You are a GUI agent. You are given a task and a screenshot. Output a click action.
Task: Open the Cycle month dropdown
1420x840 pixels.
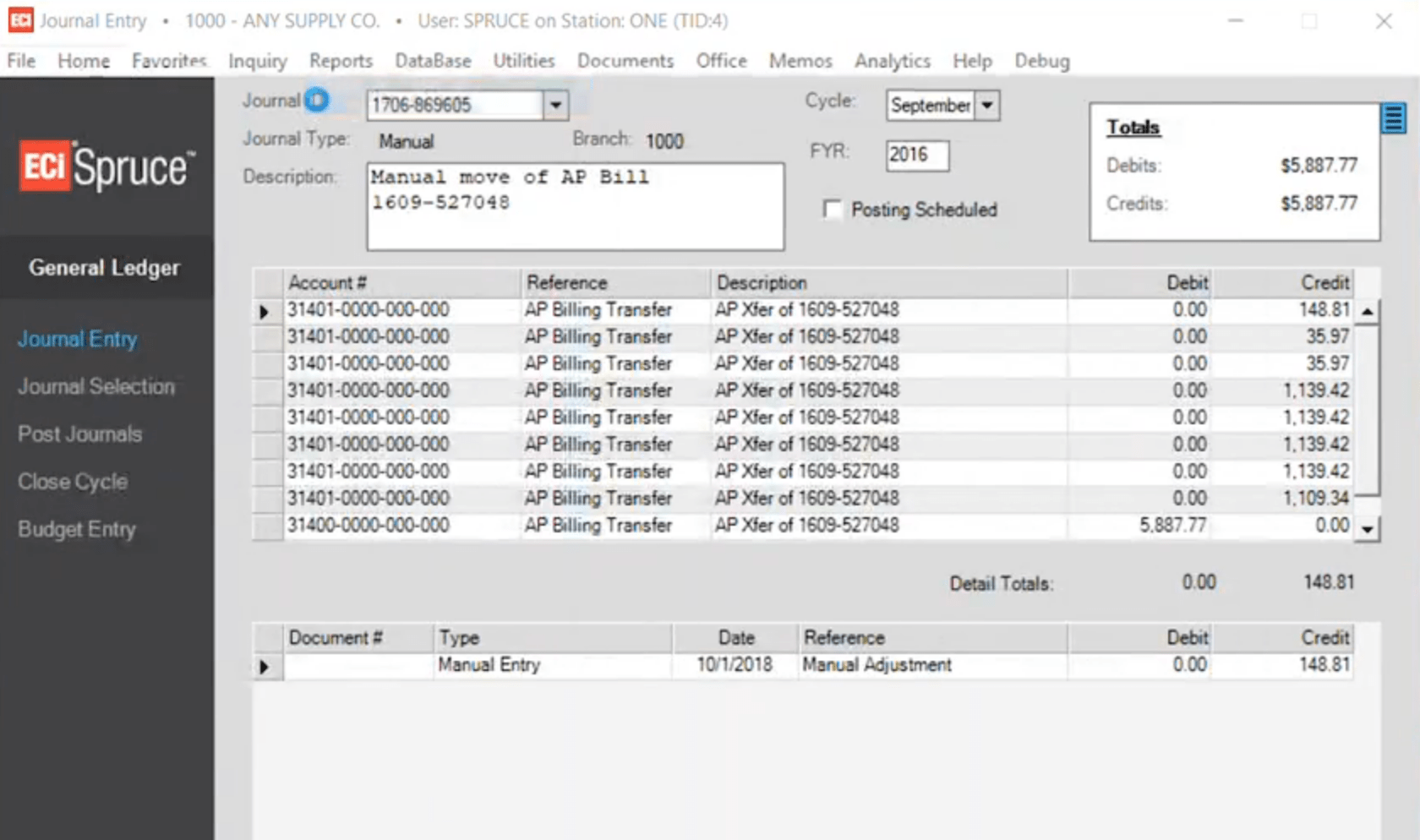[986, 106]
